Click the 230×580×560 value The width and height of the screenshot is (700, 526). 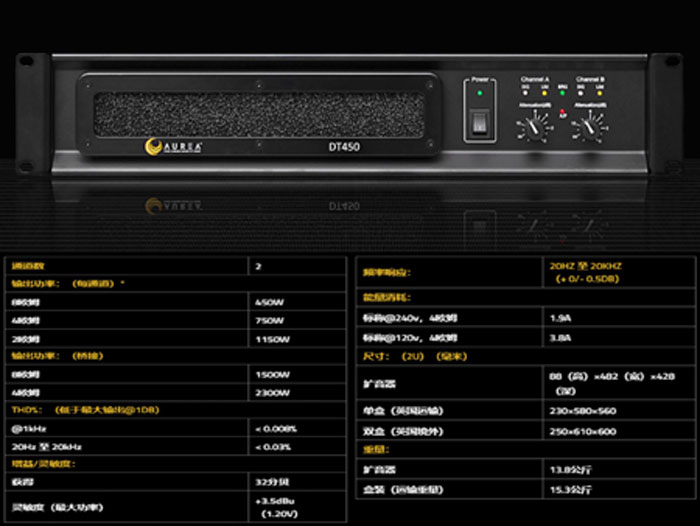583,411
